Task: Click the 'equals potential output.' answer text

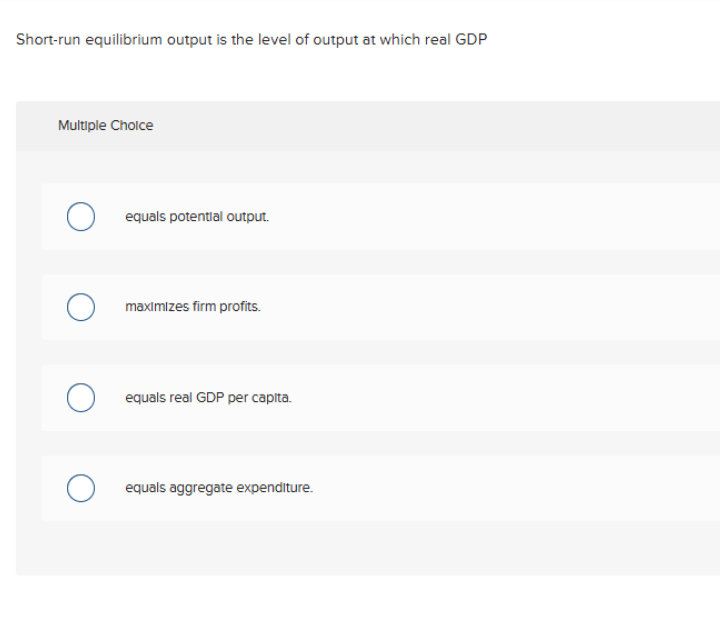Action: click(197, 216)
